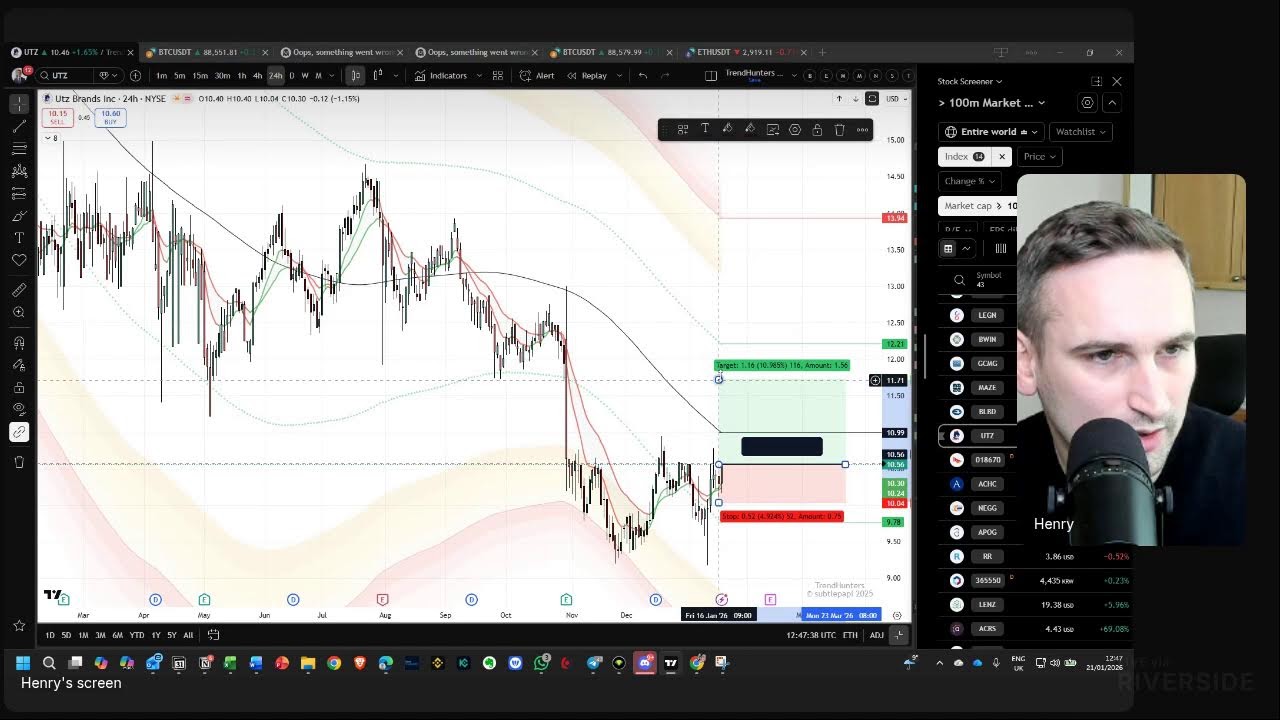Image resolution: width=1280 pixels, height=720 pixels.
Task: Open the Market cap filter chip
Action: [x=980, y=206]
